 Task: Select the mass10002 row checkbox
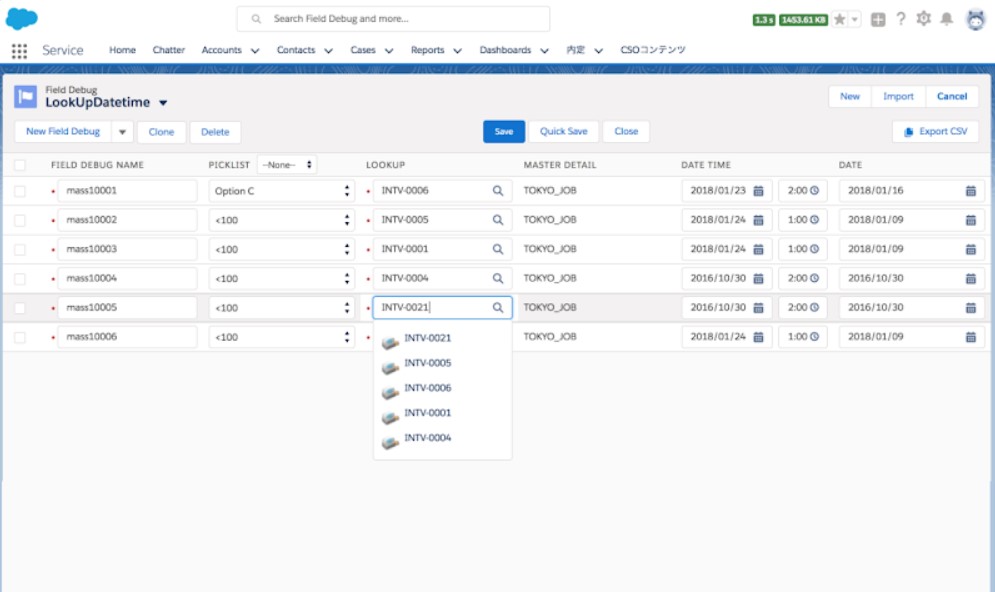[x=20, y=220]
